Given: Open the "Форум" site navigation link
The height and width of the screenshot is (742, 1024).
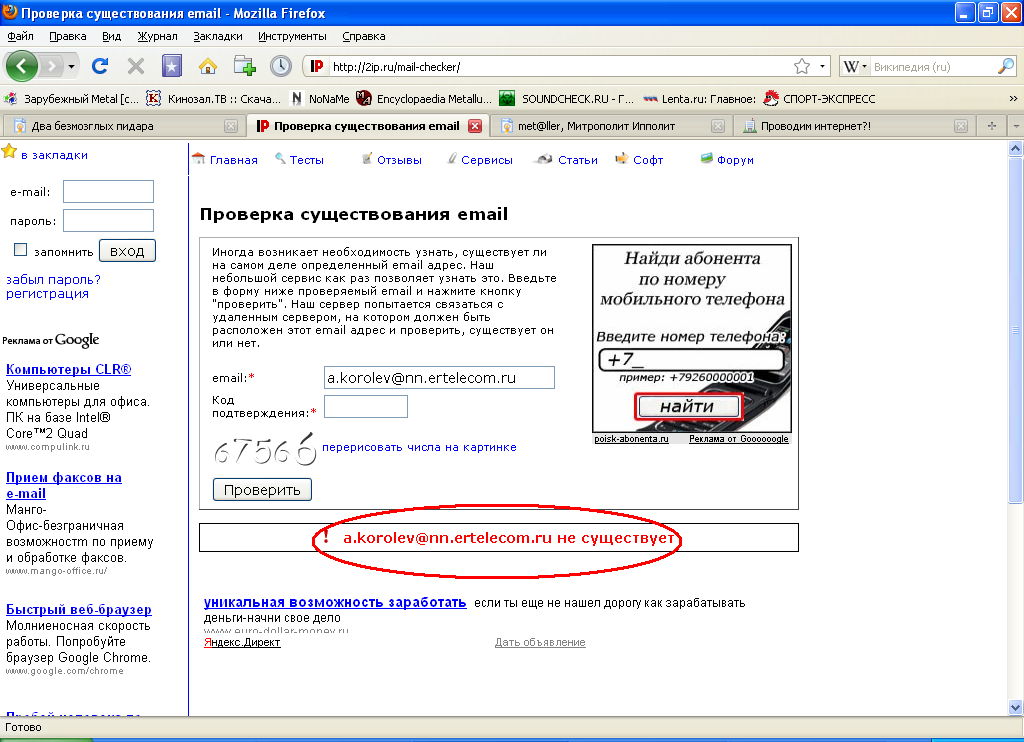Looking at the screenshot, I should tap(735, 160).
